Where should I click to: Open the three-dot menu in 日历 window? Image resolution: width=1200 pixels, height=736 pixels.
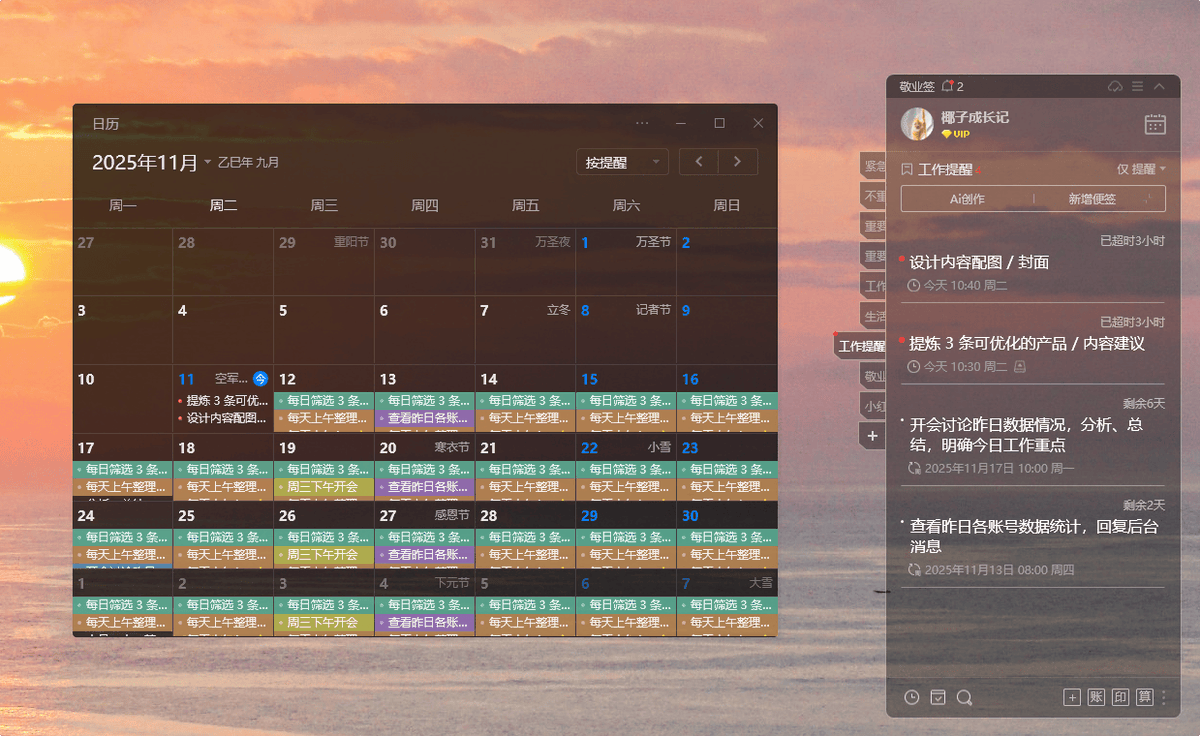[642, 123]
